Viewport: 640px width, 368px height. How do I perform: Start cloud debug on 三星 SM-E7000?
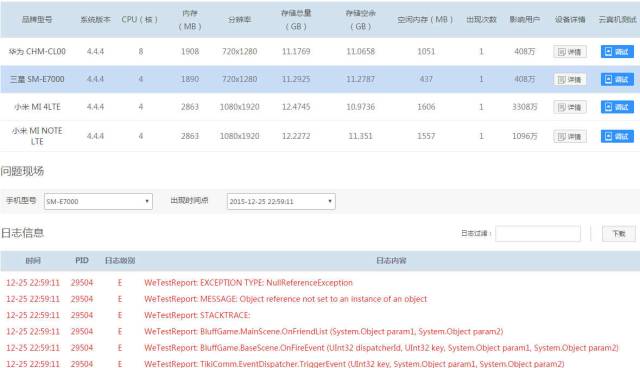tap(617, 80)
